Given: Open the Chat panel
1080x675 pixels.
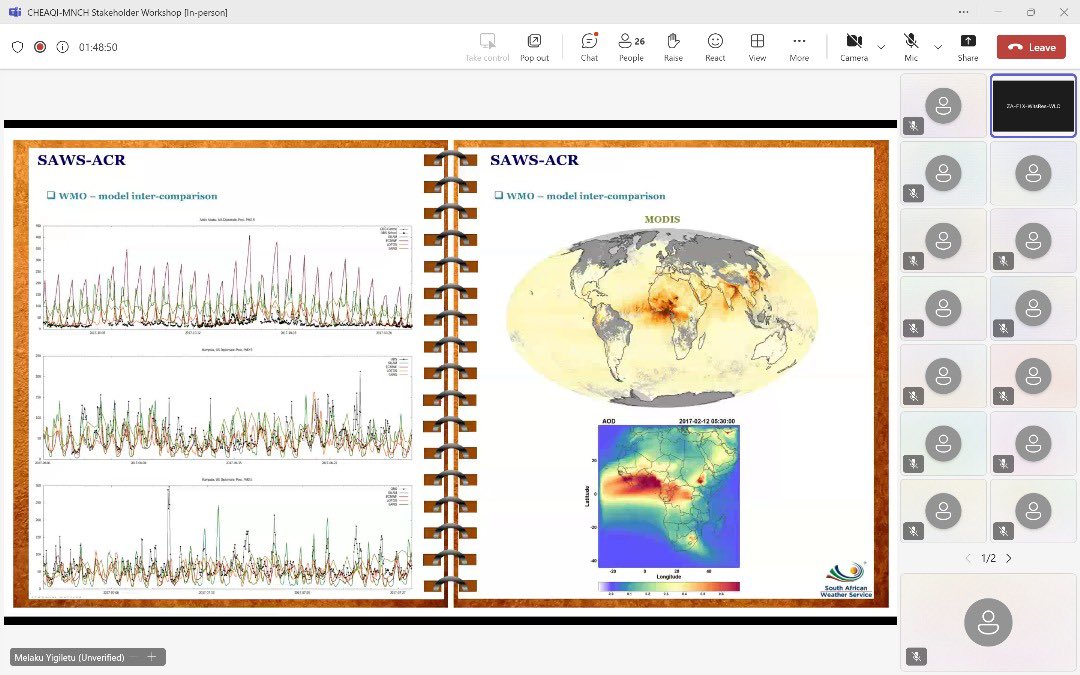Looking at the screenshot, I should pyautogui.click(x=589, y=48).
